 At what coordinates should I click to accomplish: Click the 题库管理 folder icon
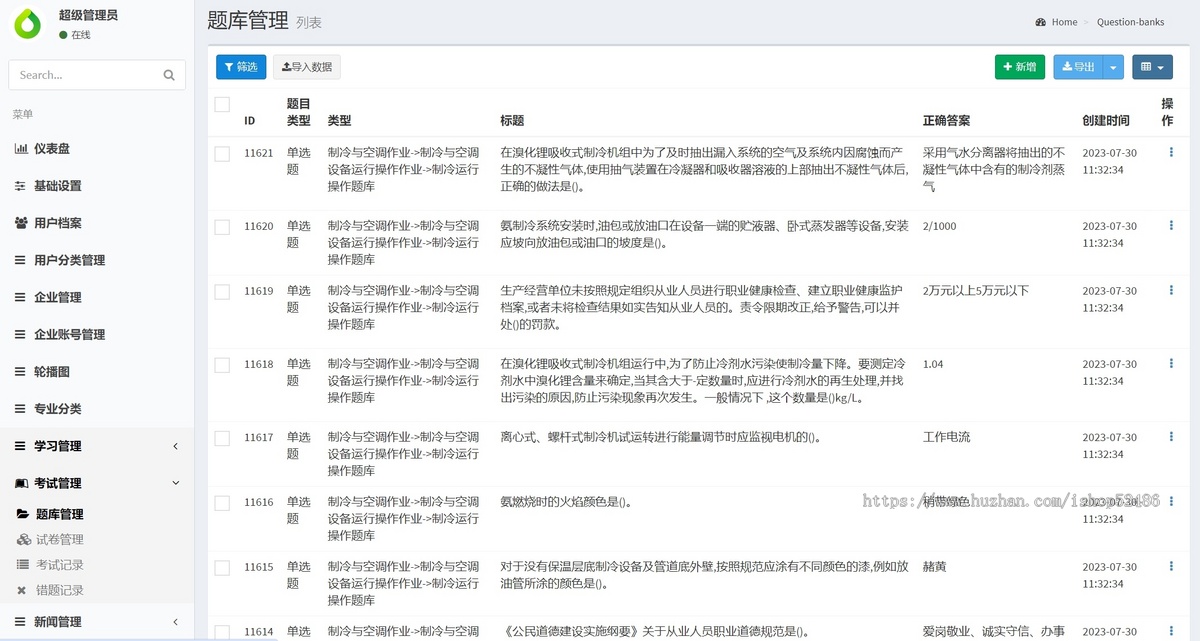coord(23,514)
